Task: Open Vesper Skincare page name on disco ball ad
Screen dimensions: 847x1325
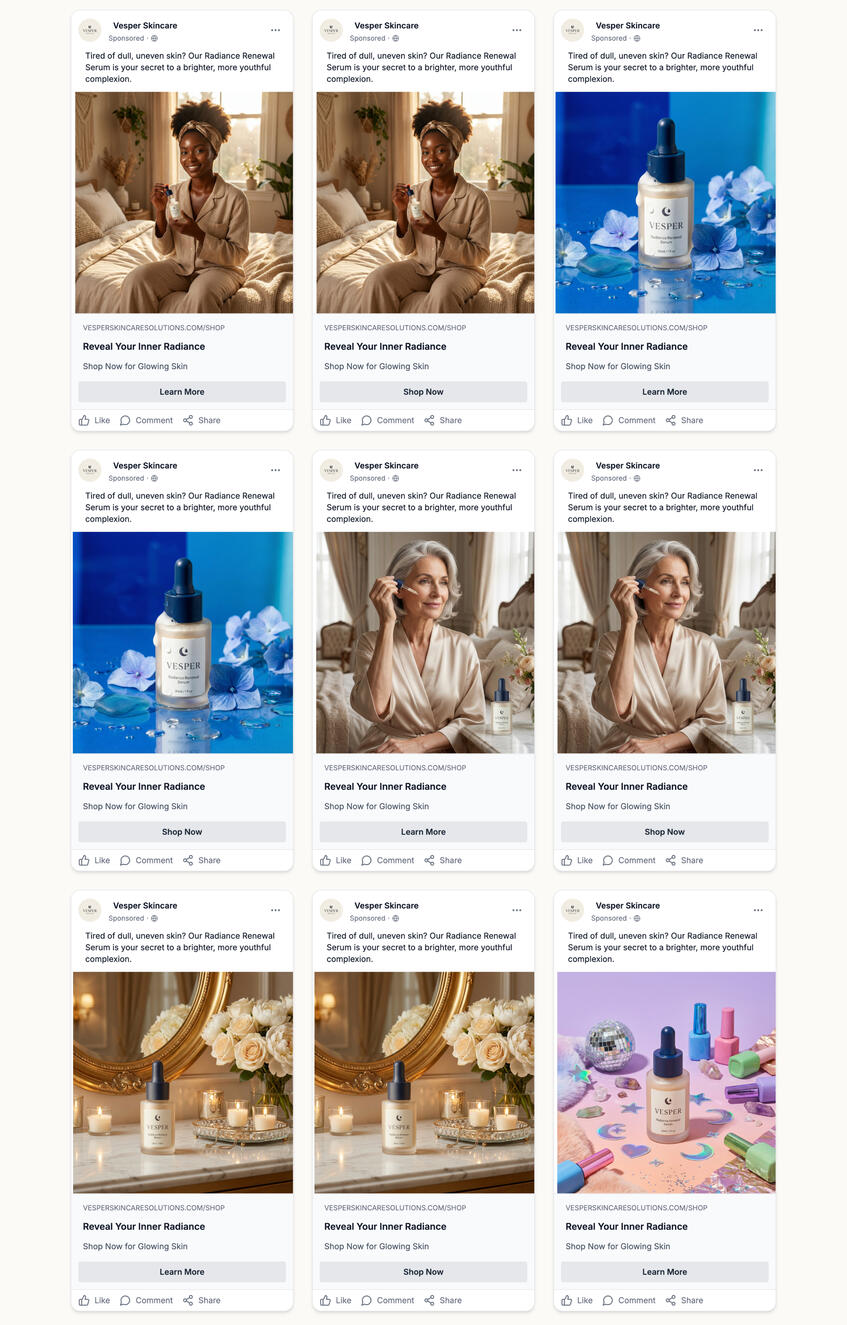Action: click(x=627, y=905)
